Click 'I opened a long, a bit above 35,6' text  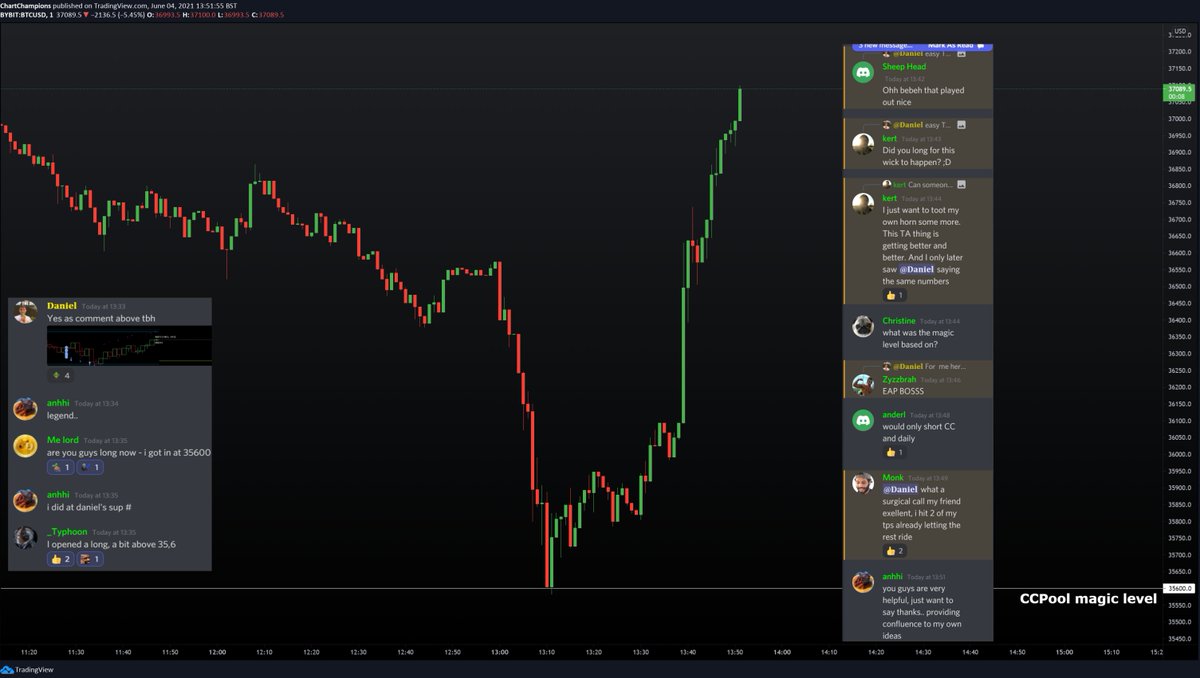(x=111, y=544)
